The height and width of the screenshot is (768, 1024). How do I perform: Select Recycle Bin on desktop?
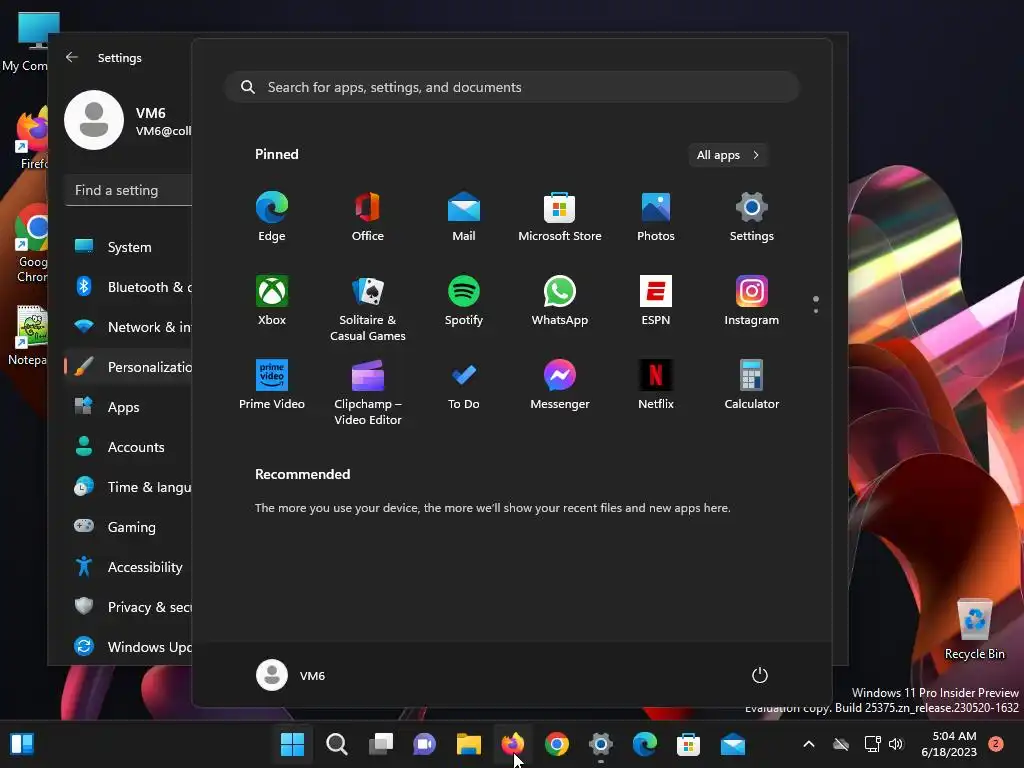(x=974, y=630)
